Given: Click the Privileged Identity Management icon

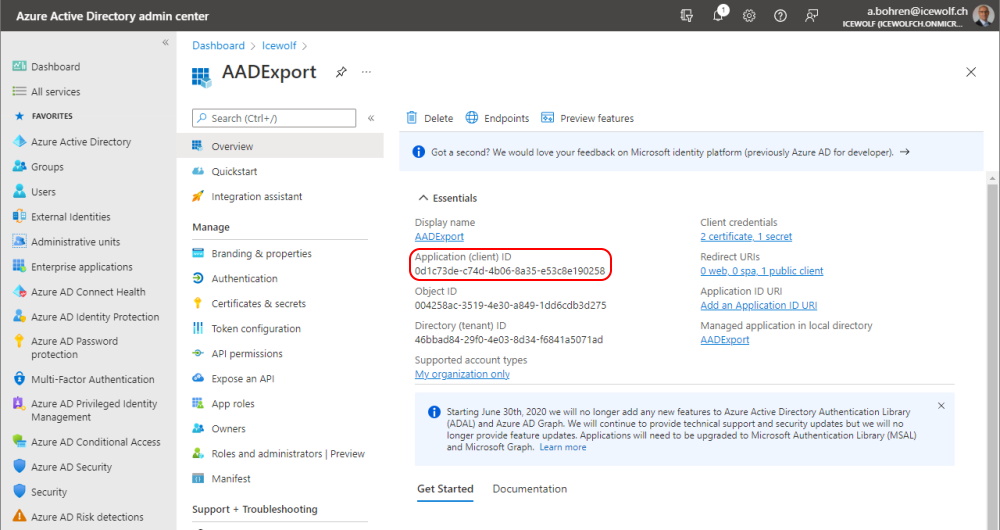Looking at the screenshot, I should (19, 403).
